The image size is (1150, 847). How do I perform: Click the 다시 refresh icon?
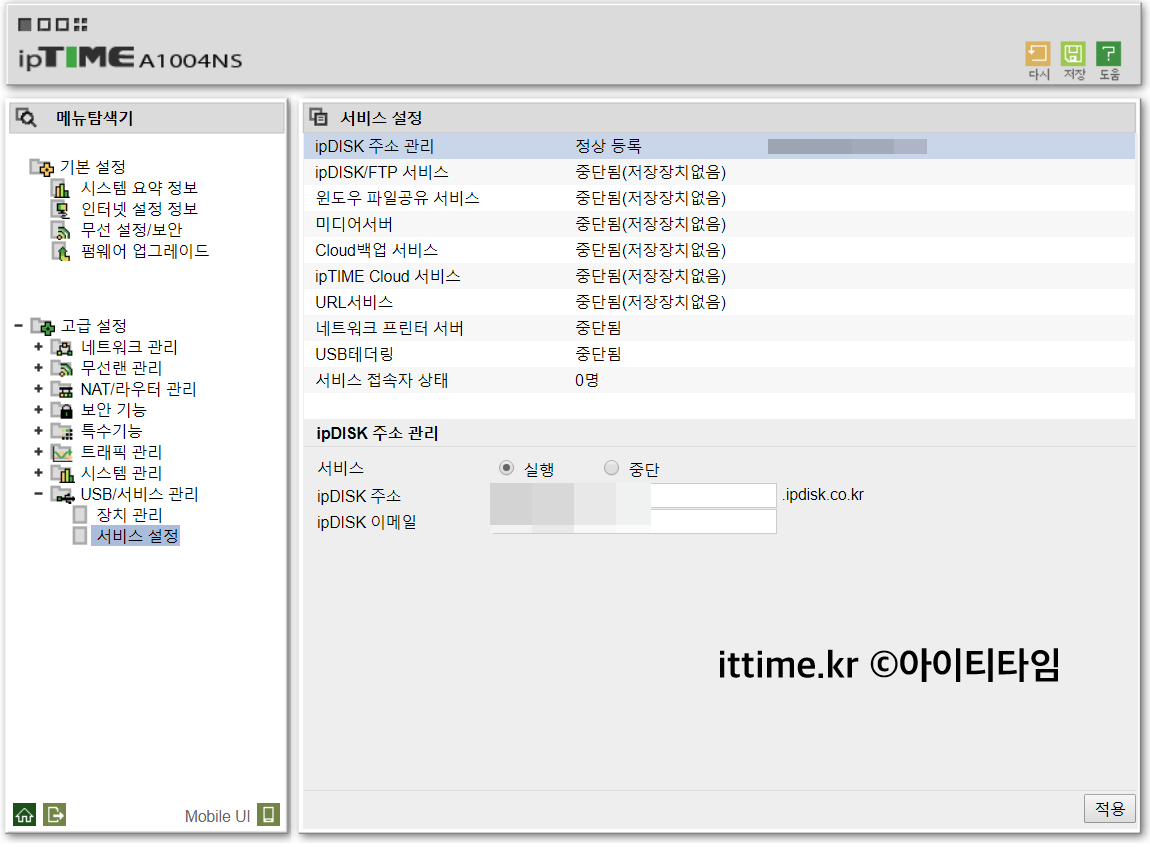(x=1038, y=54)
